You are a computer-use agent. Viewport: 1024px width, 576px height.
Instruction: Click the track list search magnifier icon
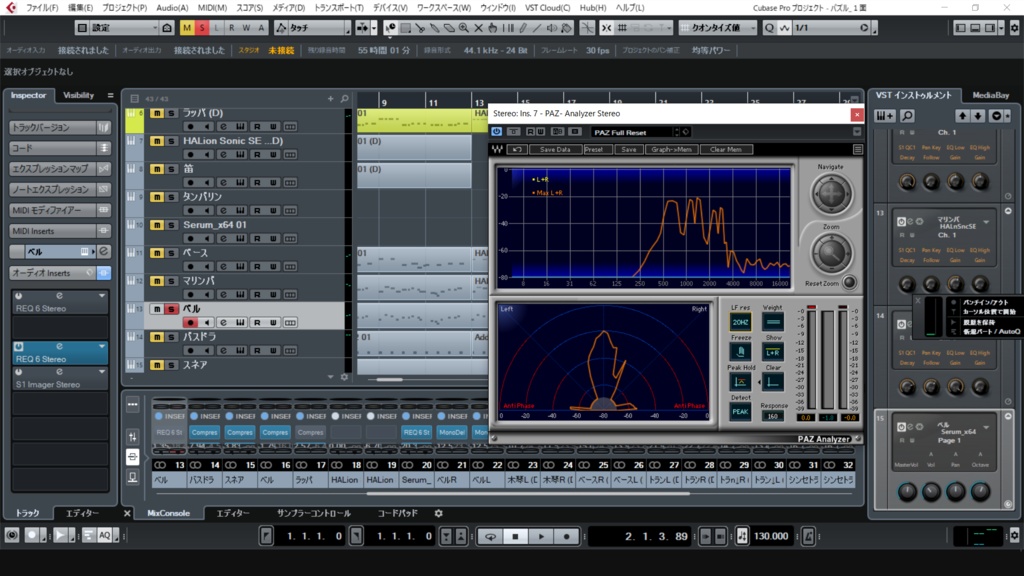tap(344, 99)
